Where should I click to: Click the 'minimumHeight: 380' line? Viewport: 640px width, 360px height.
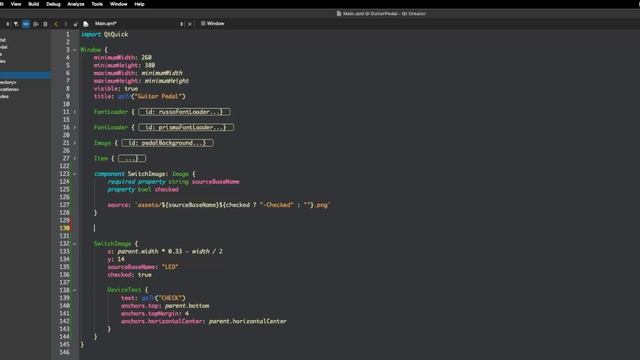124,65
